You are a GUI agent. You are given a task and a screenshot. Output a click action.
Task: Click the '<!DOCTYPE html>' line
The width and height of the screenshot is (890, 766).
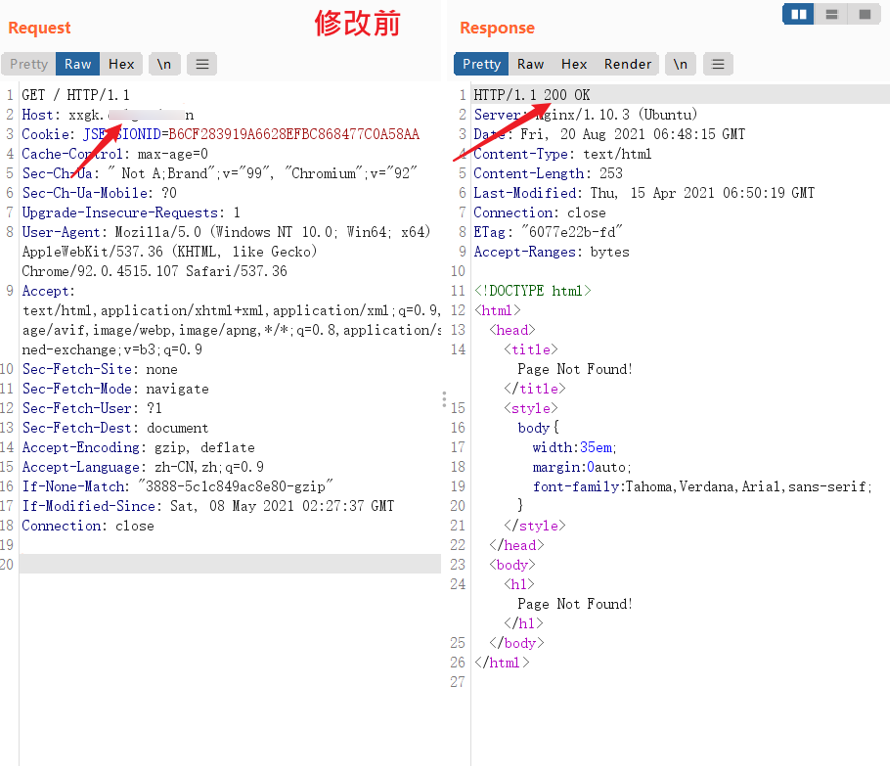[532, 291]
